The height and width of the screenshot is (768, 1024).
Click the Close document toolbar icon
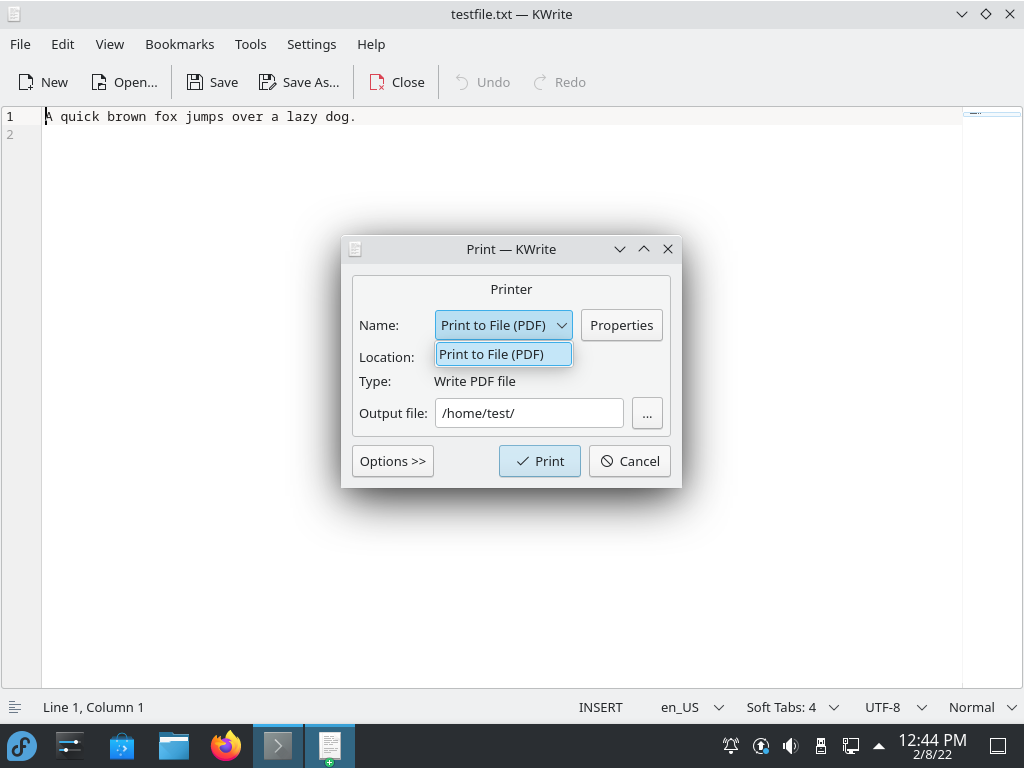pos(377,82)
